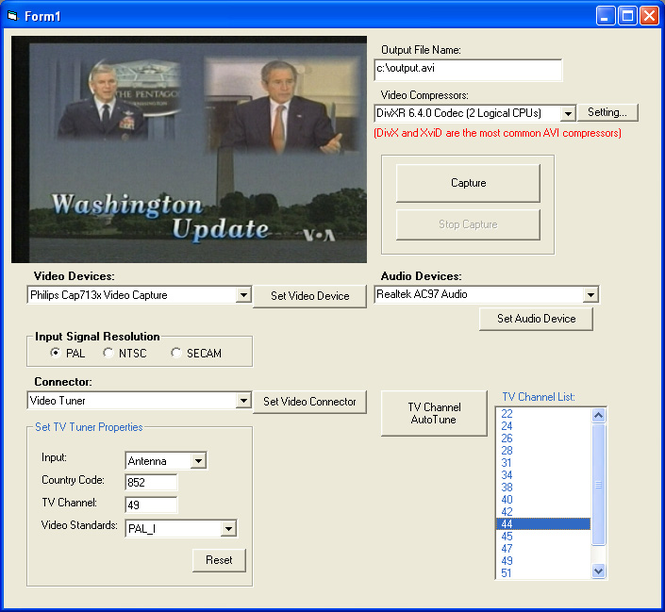Click the Stop Capture button

[468, 224]
